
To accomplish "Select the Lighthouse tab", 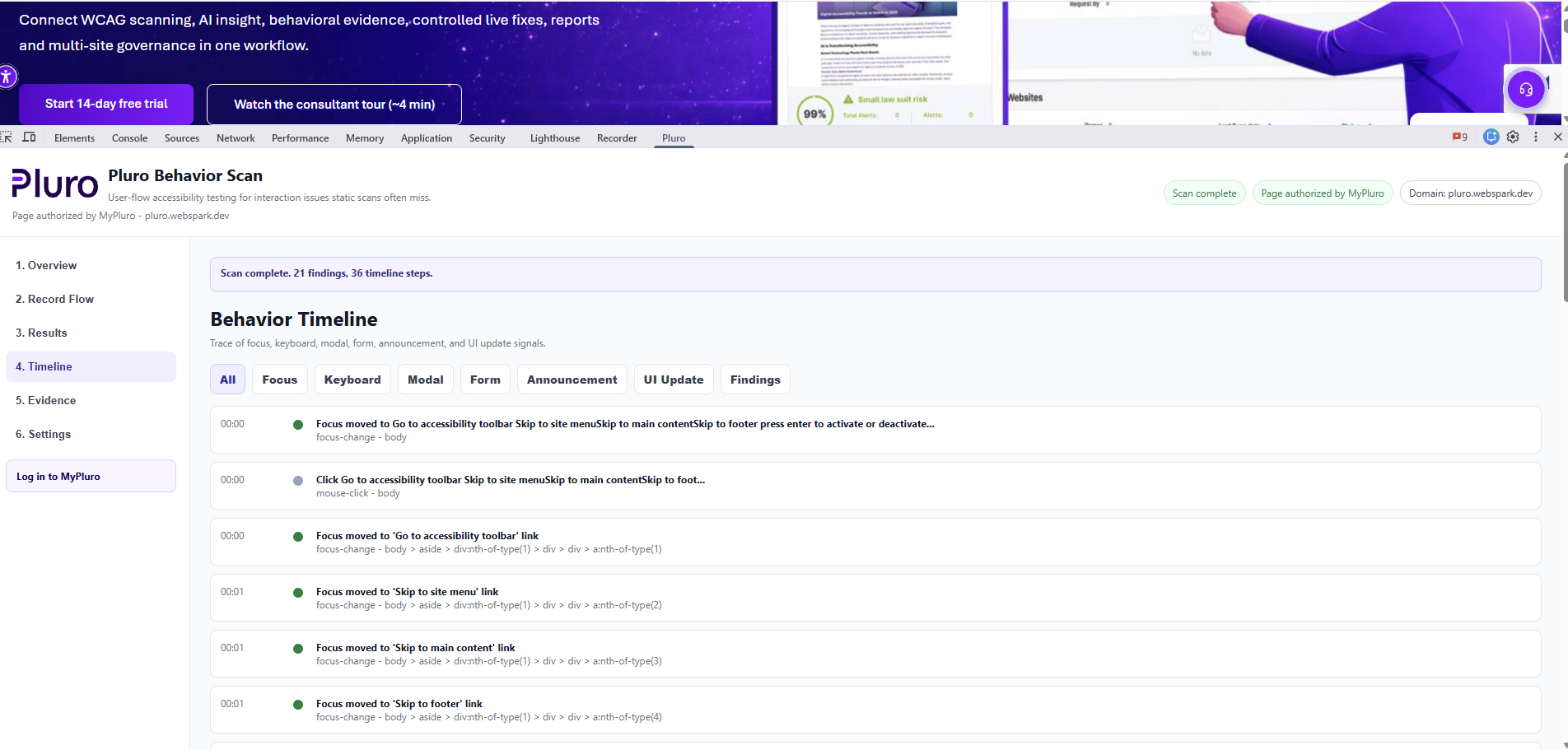I will point(555,138).
